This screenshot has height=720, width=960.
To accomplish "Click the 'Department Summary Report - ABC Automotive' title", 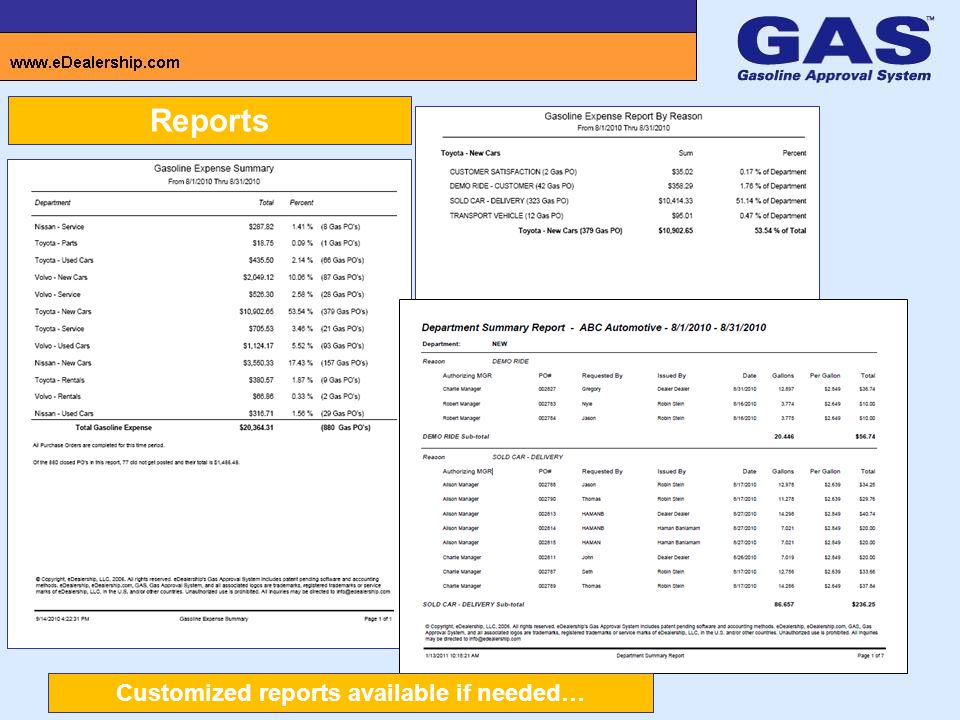I will [593, 328].
